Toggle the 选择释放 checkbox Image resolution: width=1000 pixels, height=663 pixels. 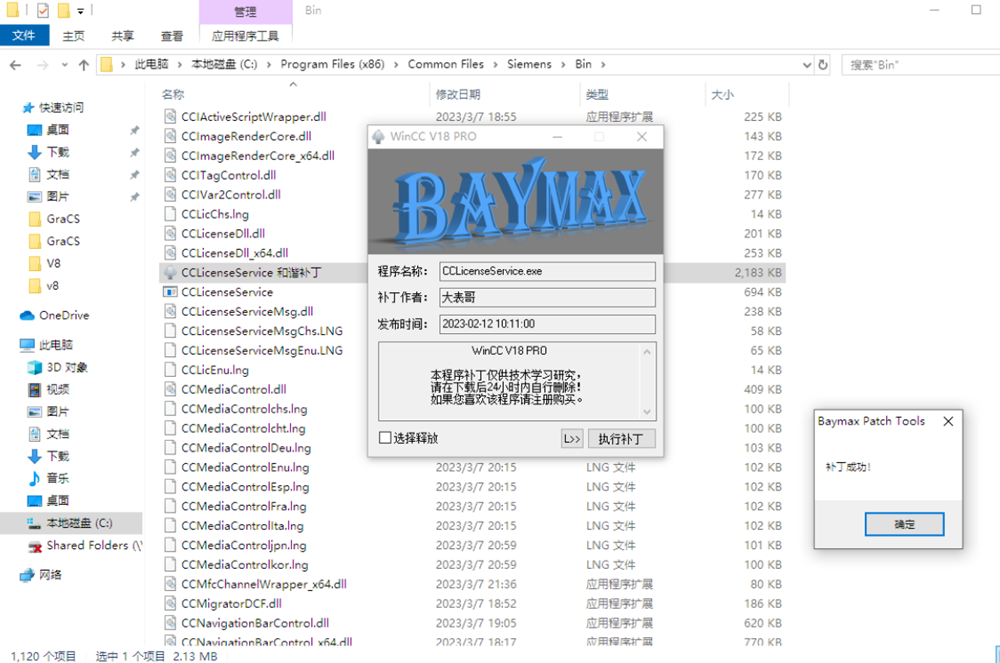coord(385,438)
